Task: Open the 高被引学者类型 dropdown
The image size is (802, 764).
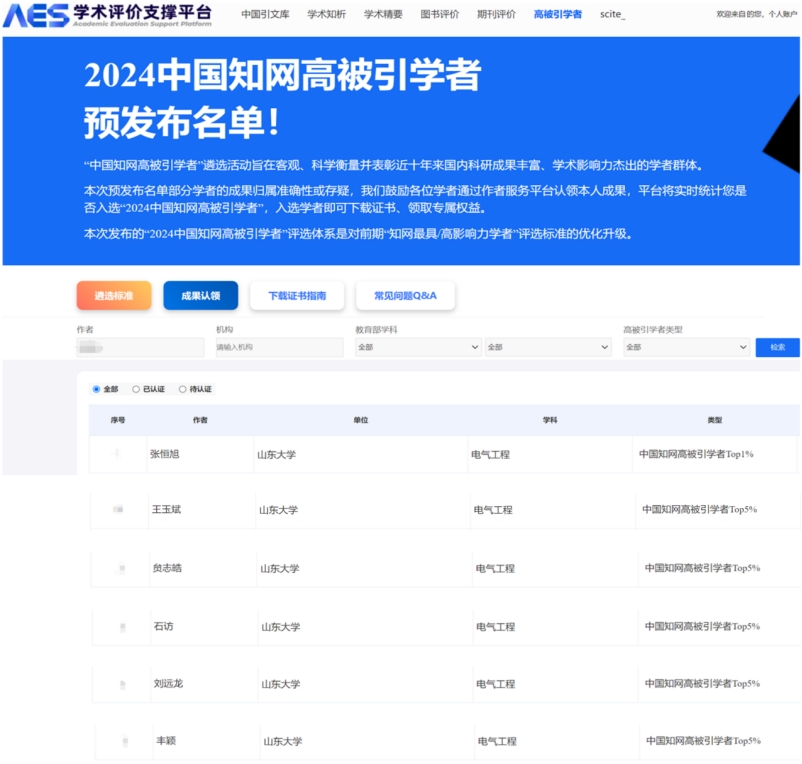Action: point(685,347)
